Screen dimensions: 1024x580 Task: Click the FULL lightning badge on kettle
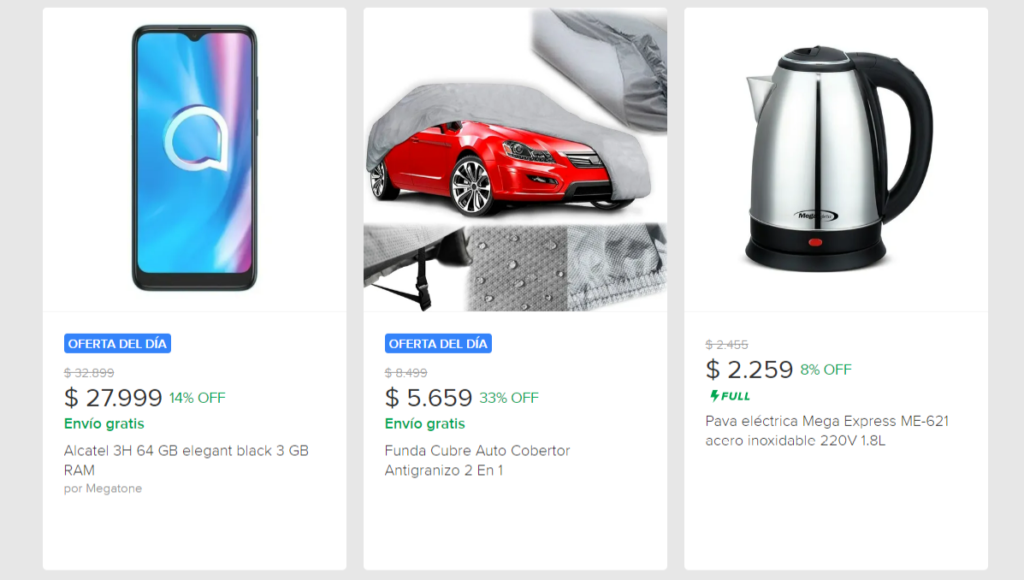tap(729, 396)
